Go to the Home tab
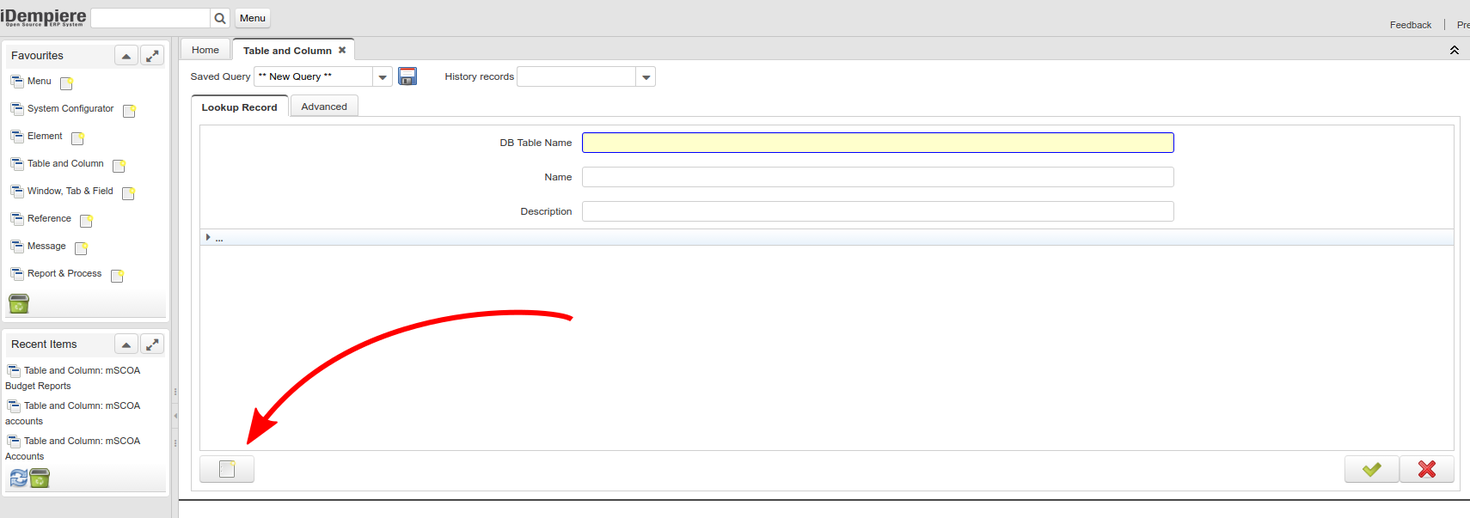This screenshot has height=518, width=1470. pos(205,50)
